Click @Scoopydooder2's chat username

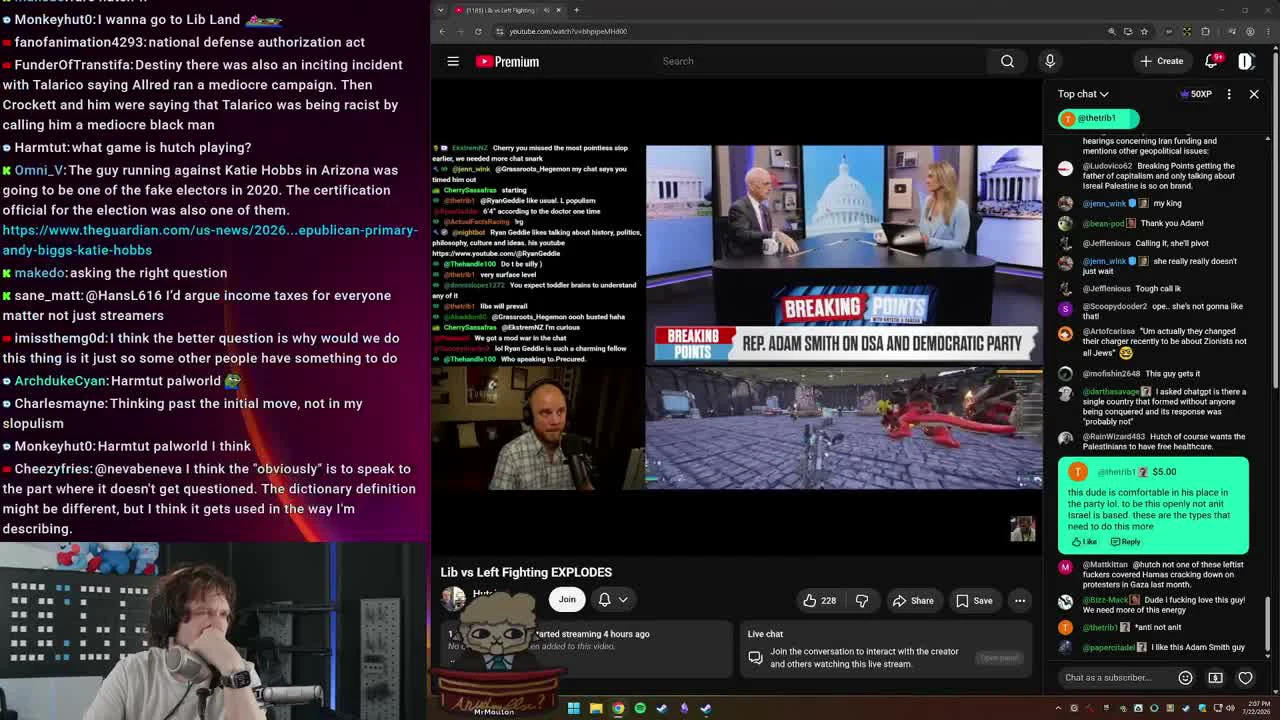point(1115,307)
